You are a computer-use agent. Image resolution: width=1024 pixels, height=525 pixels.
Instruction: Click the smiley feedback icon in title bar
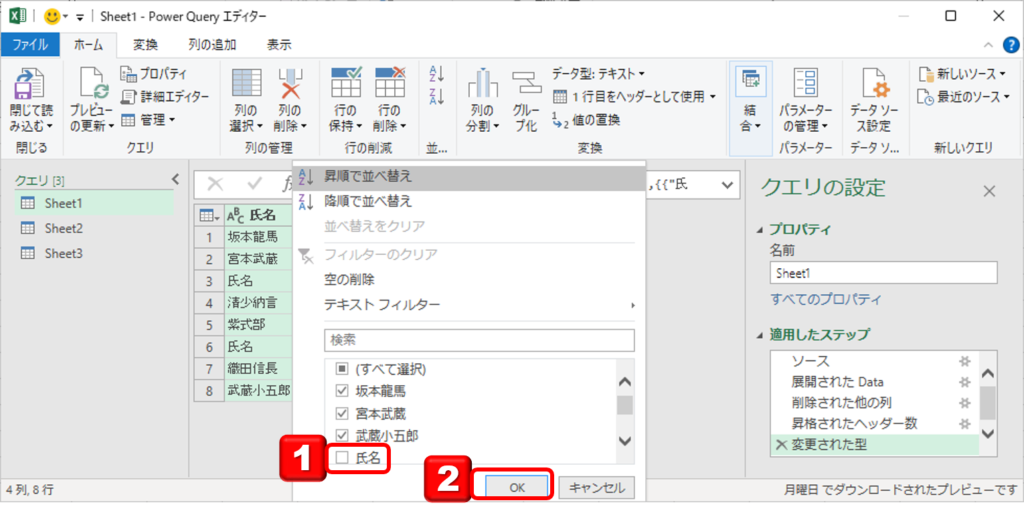point(52,16)
